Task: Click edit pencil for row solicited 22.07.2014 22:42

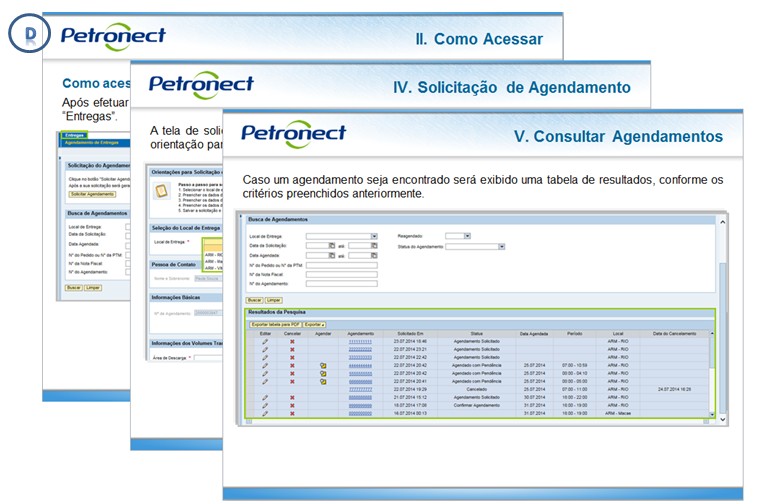Action: (x=265, y=357)
